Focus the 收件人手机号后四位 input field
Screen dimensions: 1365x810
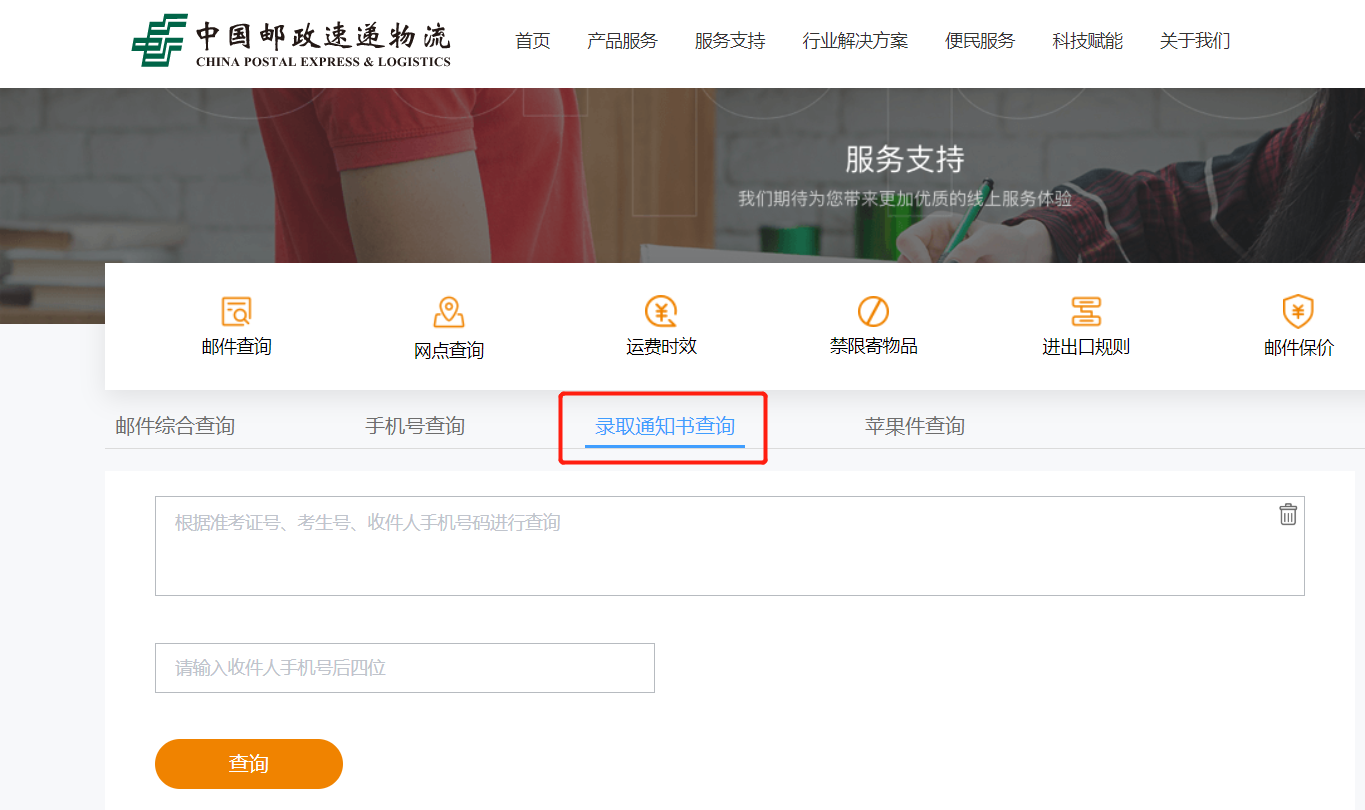click(x=405, y=668)
